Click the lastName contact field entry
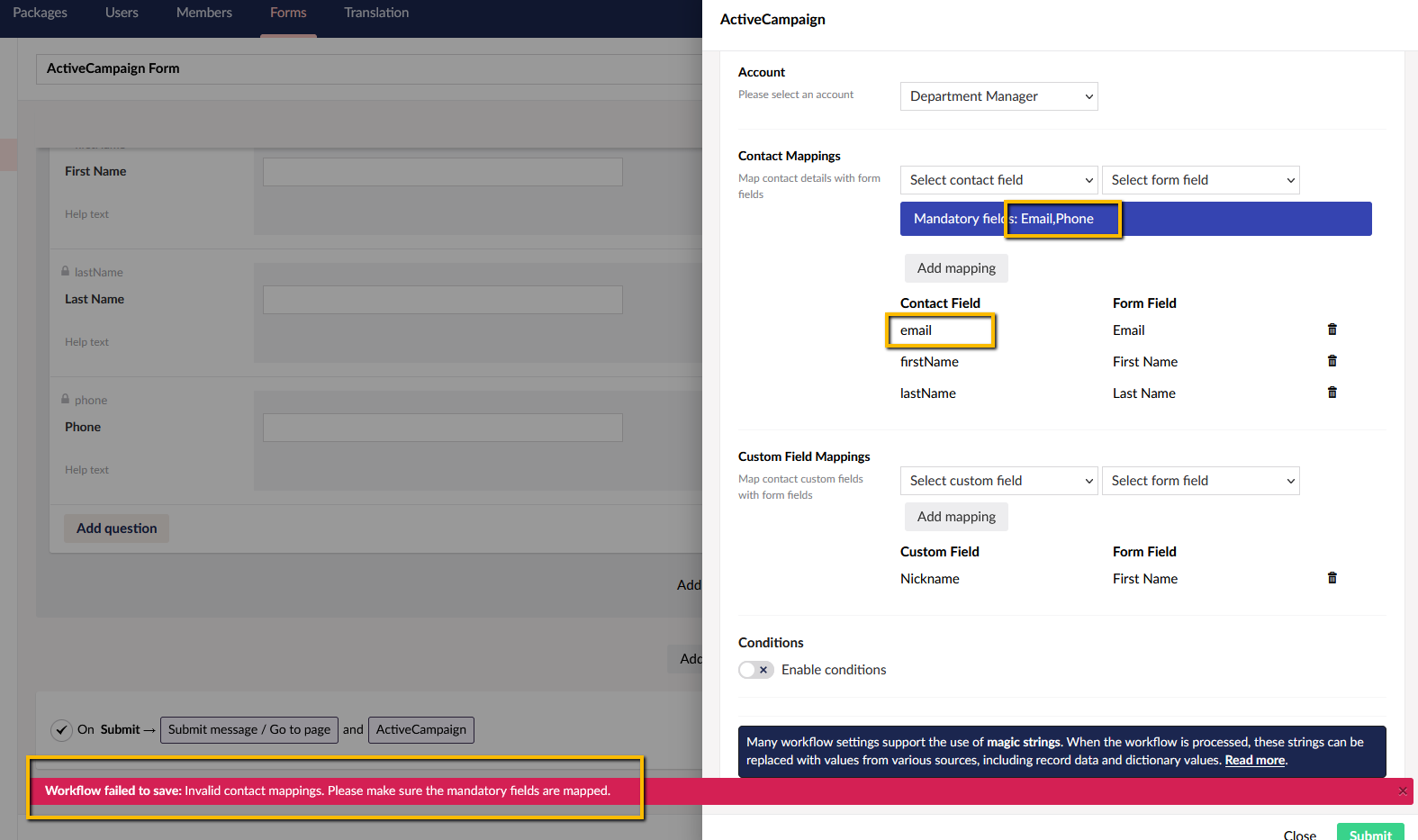Screen dimensions: 1418x840 coord(928,393)
